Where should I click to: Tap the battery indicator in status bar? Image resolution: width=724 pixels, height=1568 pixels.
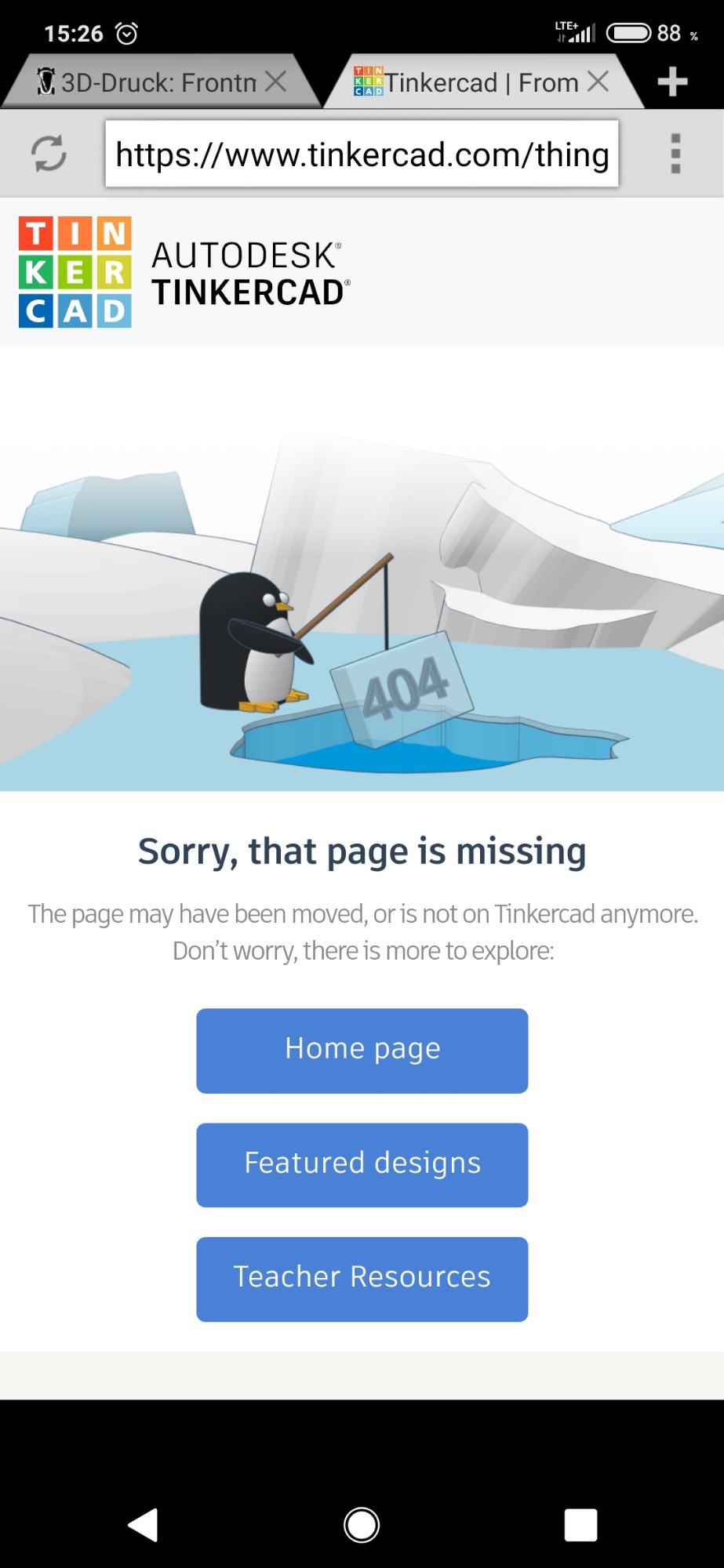pyautogui.click(x=628, y=33)
